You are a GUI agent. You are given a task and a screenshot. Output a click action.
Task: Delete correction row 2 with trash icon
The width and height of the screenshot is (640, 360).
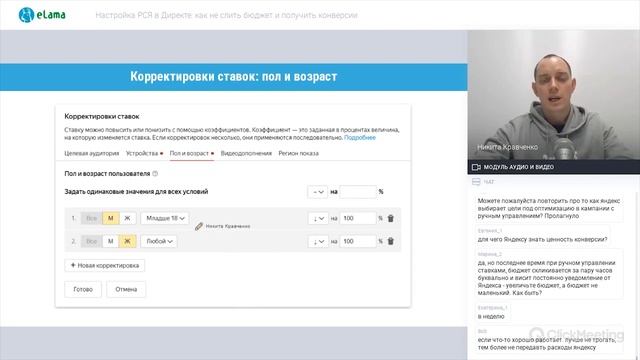391,241
